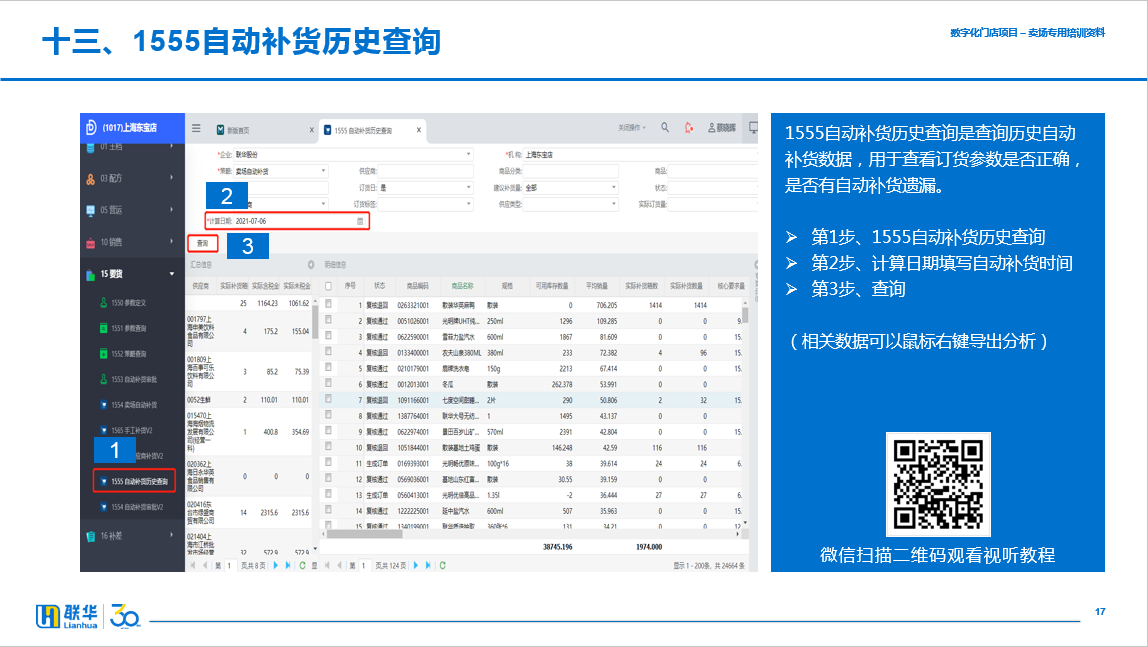
Task: Check row 2 checkbox for 0051026001
Action: click(329, 319)
